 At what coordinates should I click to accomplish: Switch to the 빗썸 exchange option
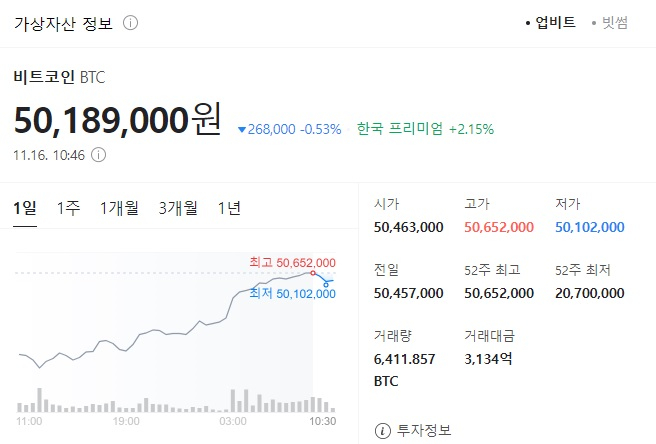point(613,22)
